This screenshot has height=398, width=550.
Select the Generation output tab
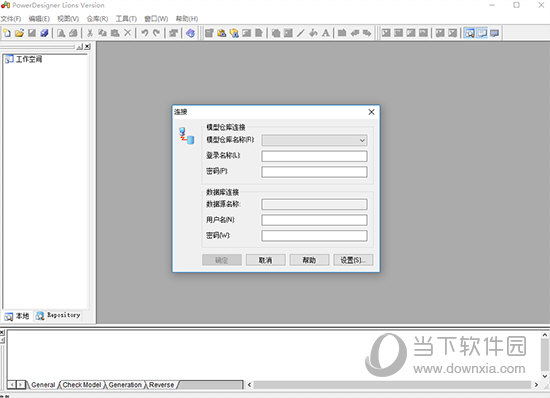click(x=125, y=385)
